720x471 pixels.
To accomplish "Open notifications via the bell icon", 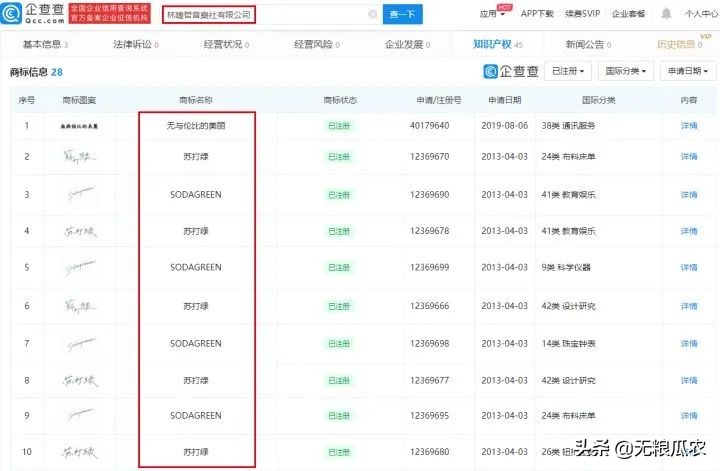I will click(666, 14).
